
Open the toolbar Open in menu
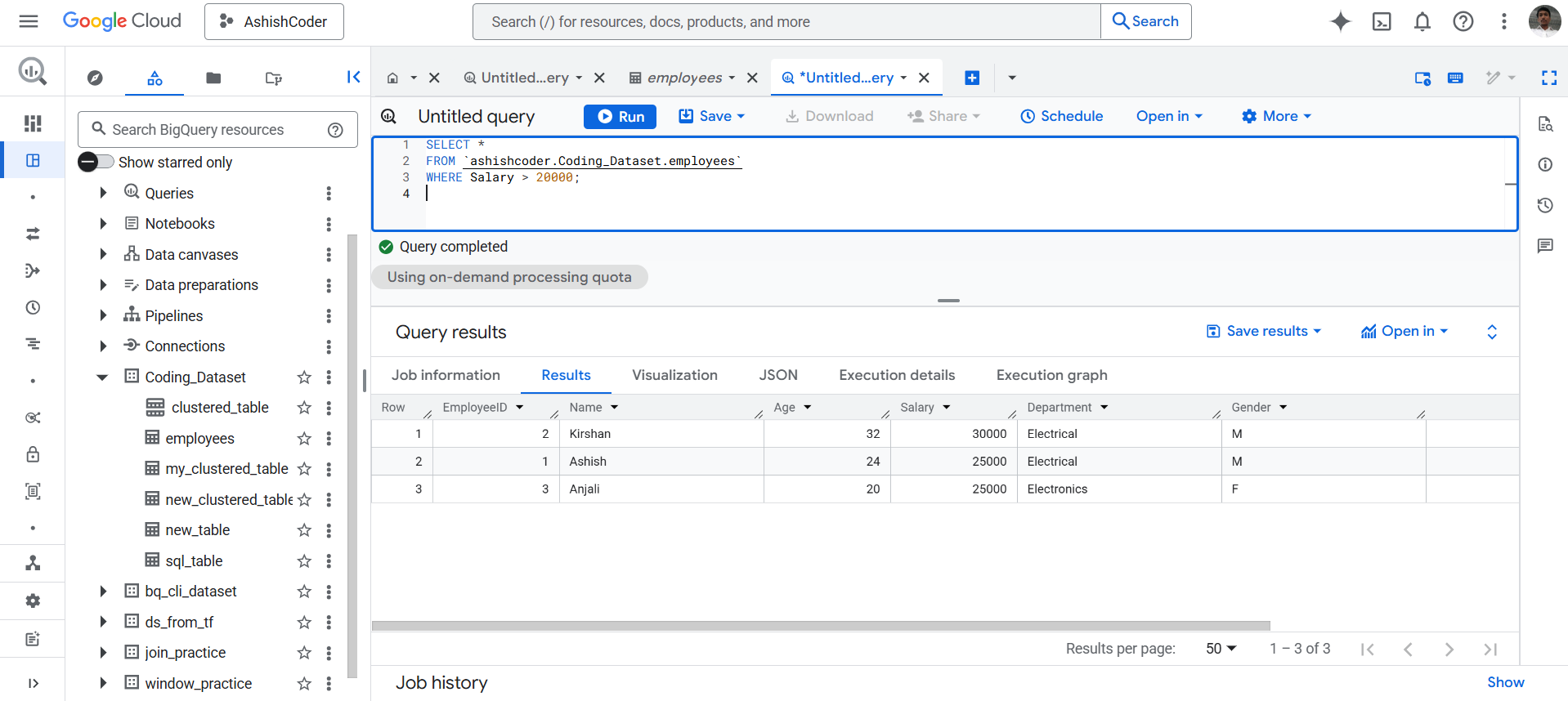(1169, 116)
